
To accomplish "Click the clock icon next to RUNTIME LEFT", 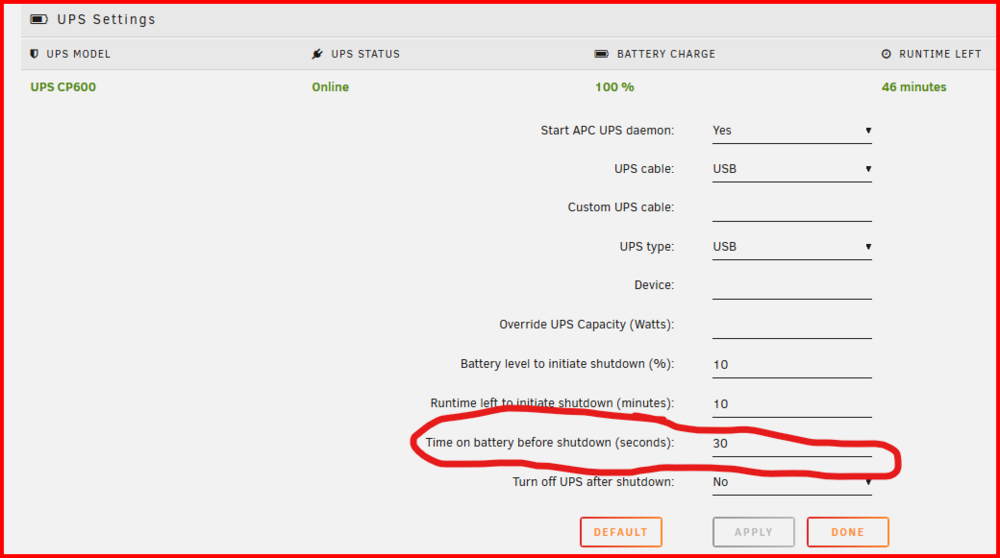I will (x=886, y=54).
